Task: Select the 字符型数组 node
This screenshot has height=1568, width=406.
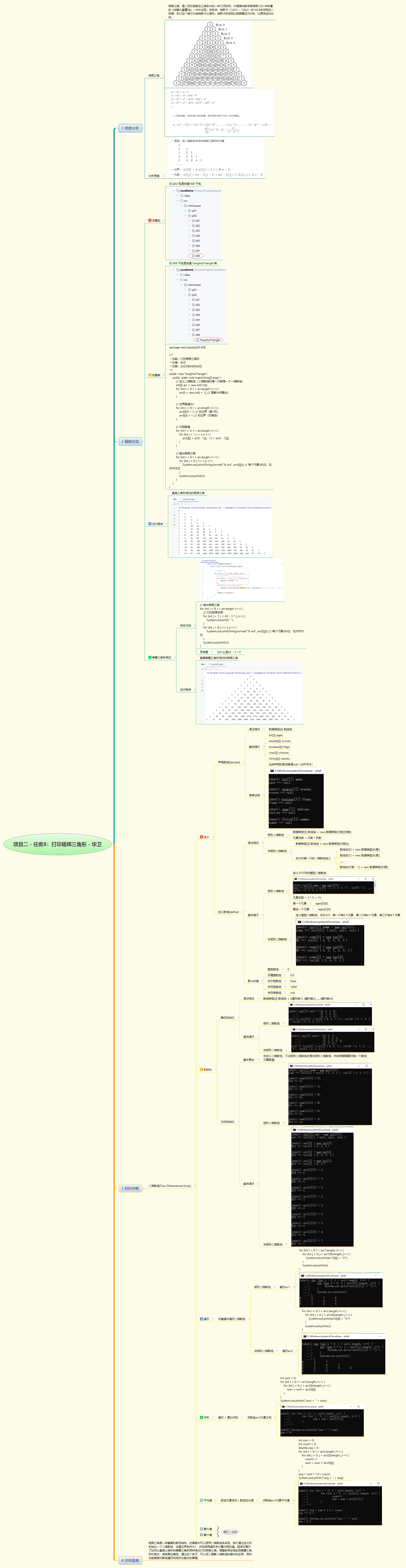Action: click(274, 987)
